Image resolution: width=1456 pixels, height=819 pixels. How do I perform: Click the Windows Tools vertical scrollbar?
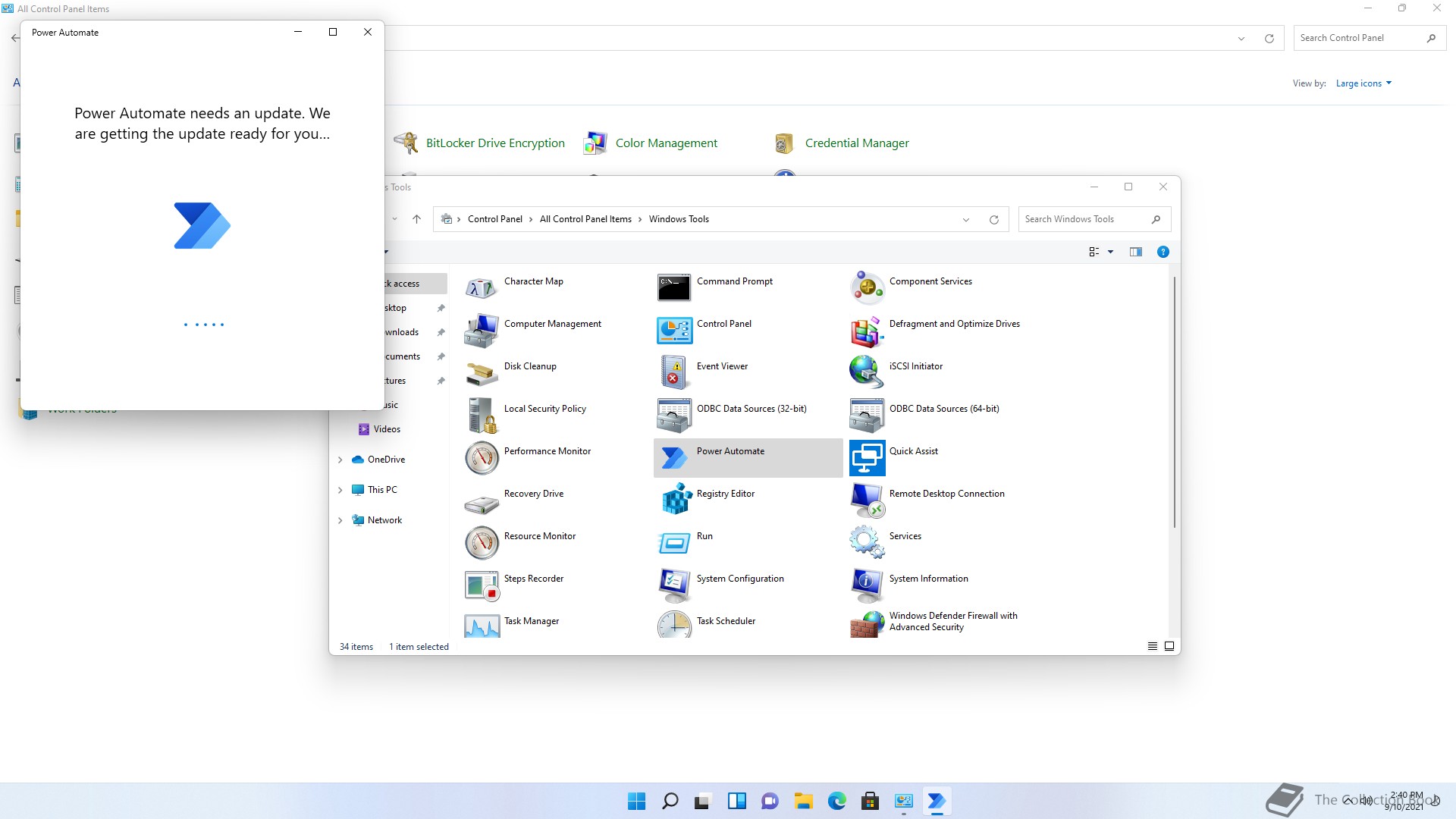pos(1175,402)
